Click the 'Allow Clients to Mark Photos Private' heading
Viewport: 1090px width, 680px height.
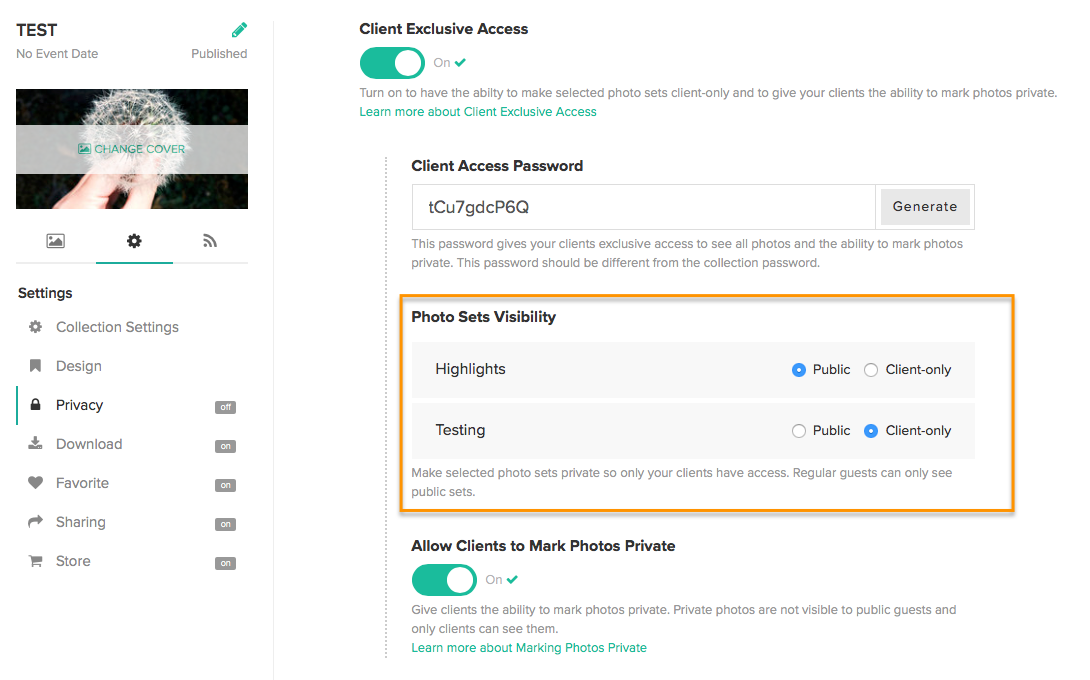pos(543,546)
